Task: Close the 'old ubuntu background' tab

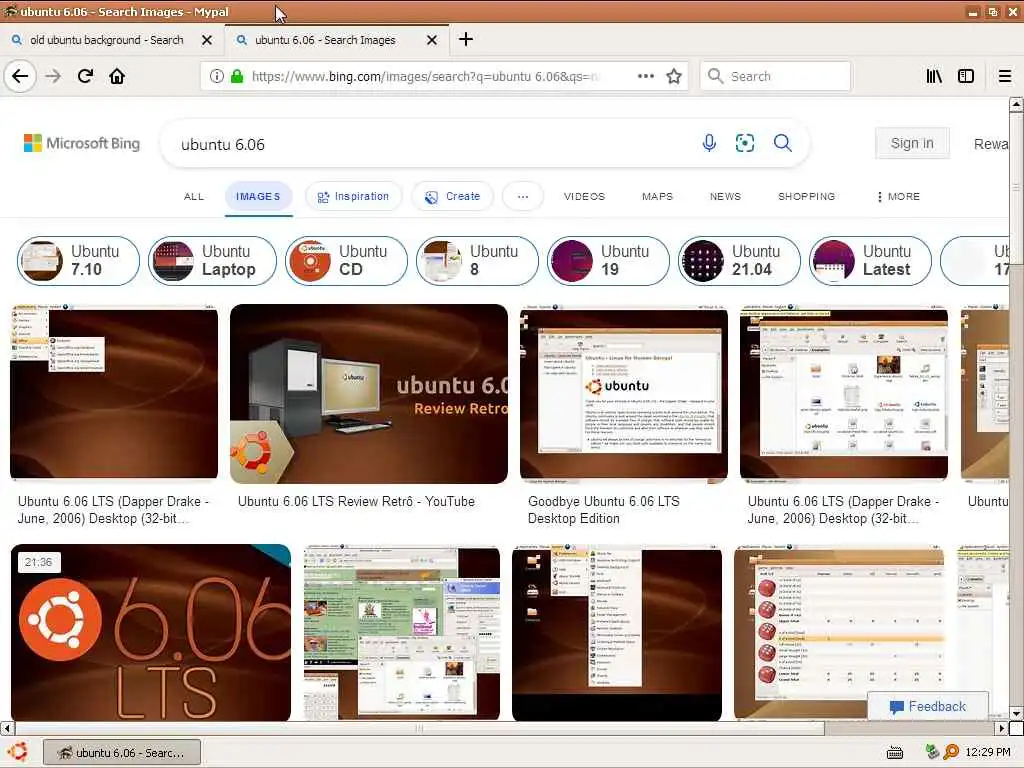Action: pos(207,40)
